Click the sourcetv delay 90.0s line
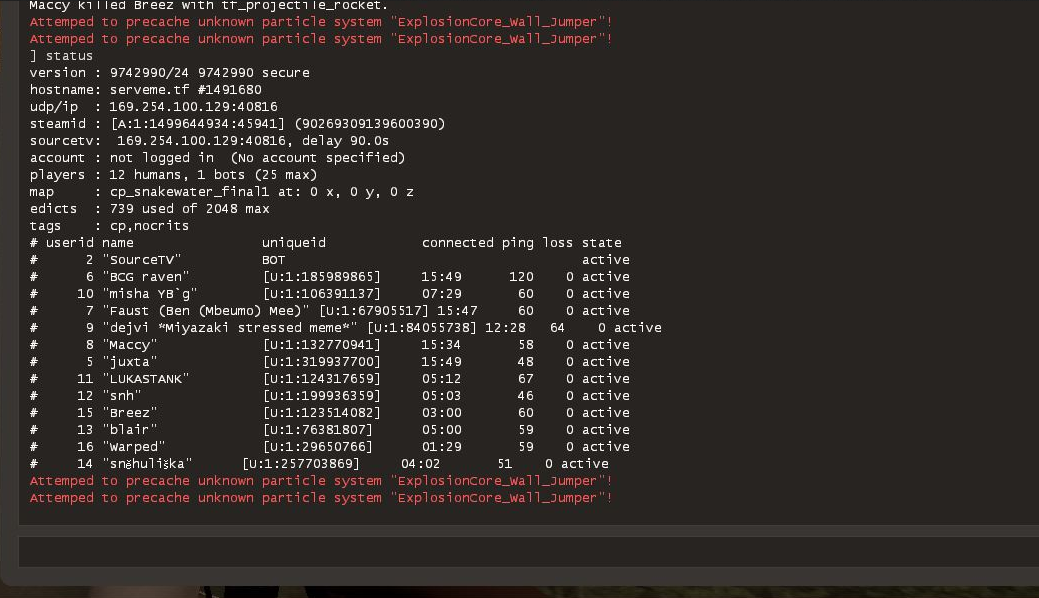Image resolution: width=1039 pixels, height=598 pixels. [x=217, y=141]
